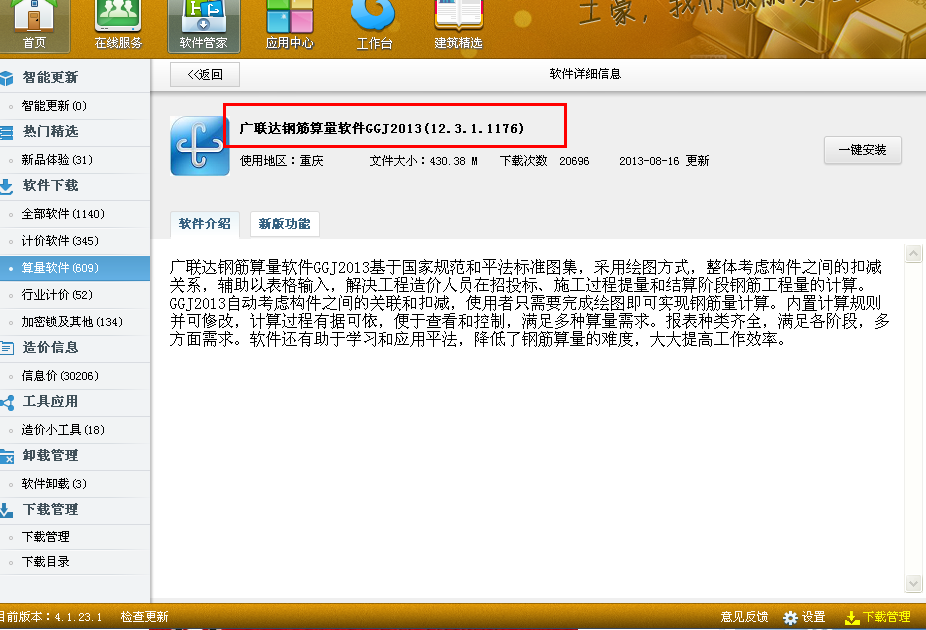Click the 2013-08-16 更新 text
This screenshot has width=926, height=630.
point(664,161)
